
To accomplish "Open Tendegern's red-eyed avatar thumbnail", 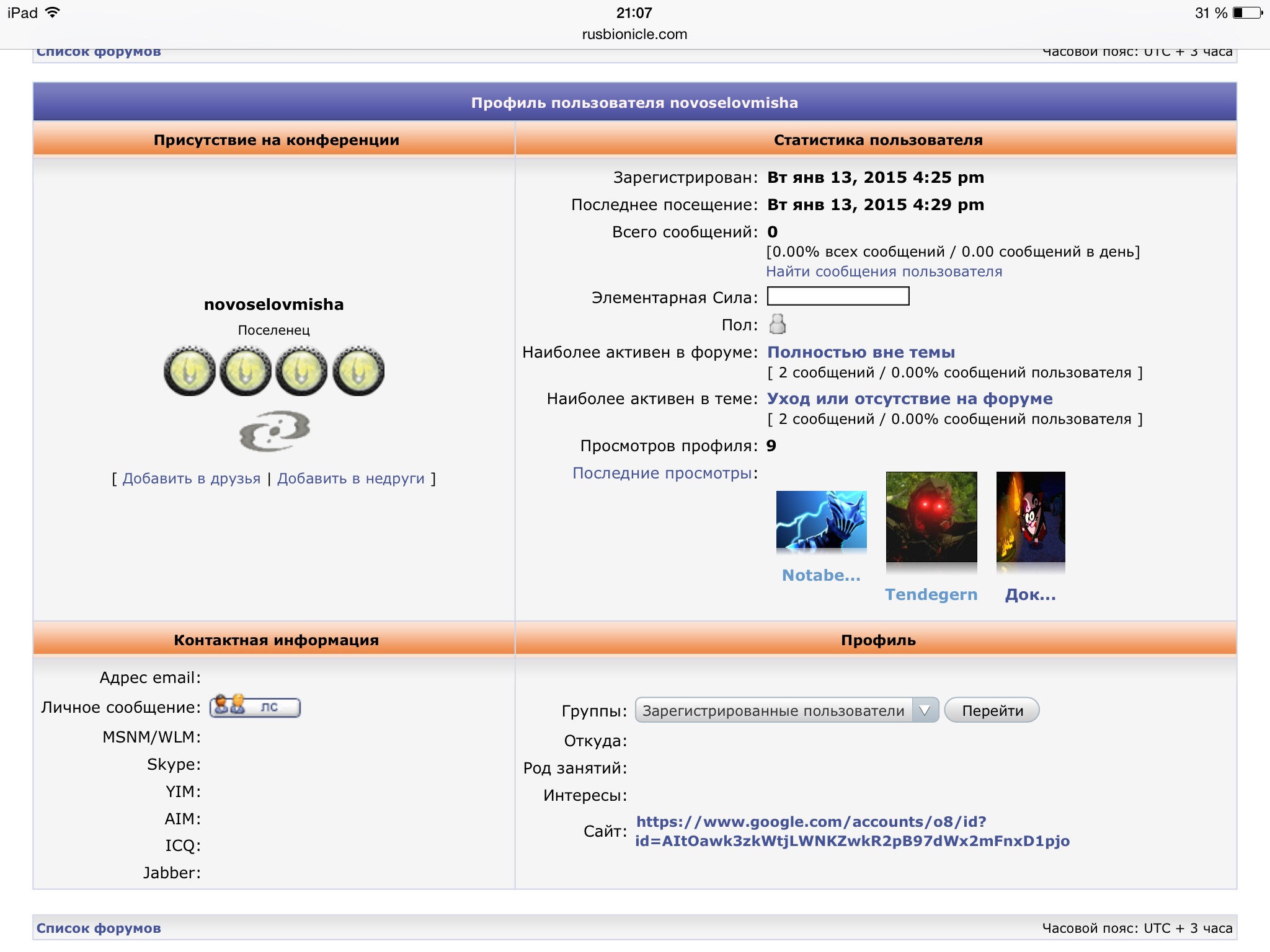I will tap(931, 517).
